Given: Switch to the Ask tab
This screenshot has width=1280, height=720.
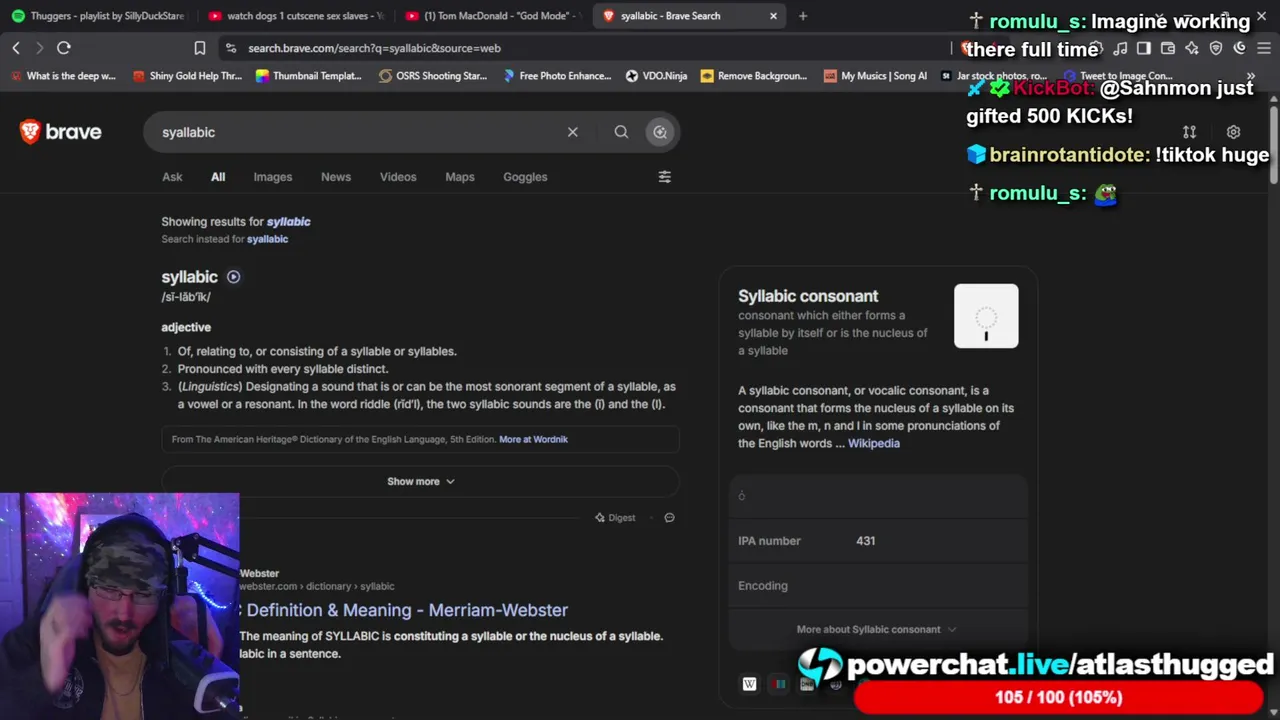Looking at the screenshot, I should [172, 177].
